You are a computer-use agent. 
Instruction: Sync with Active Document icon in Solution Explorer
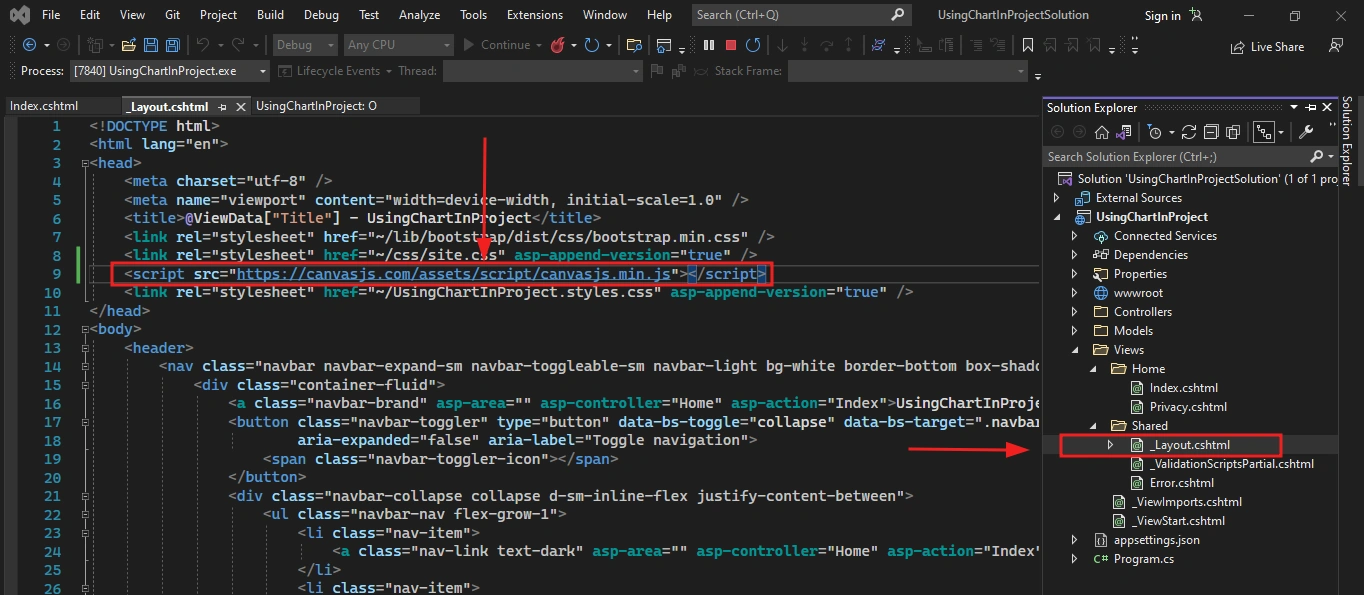point(1189,132)
